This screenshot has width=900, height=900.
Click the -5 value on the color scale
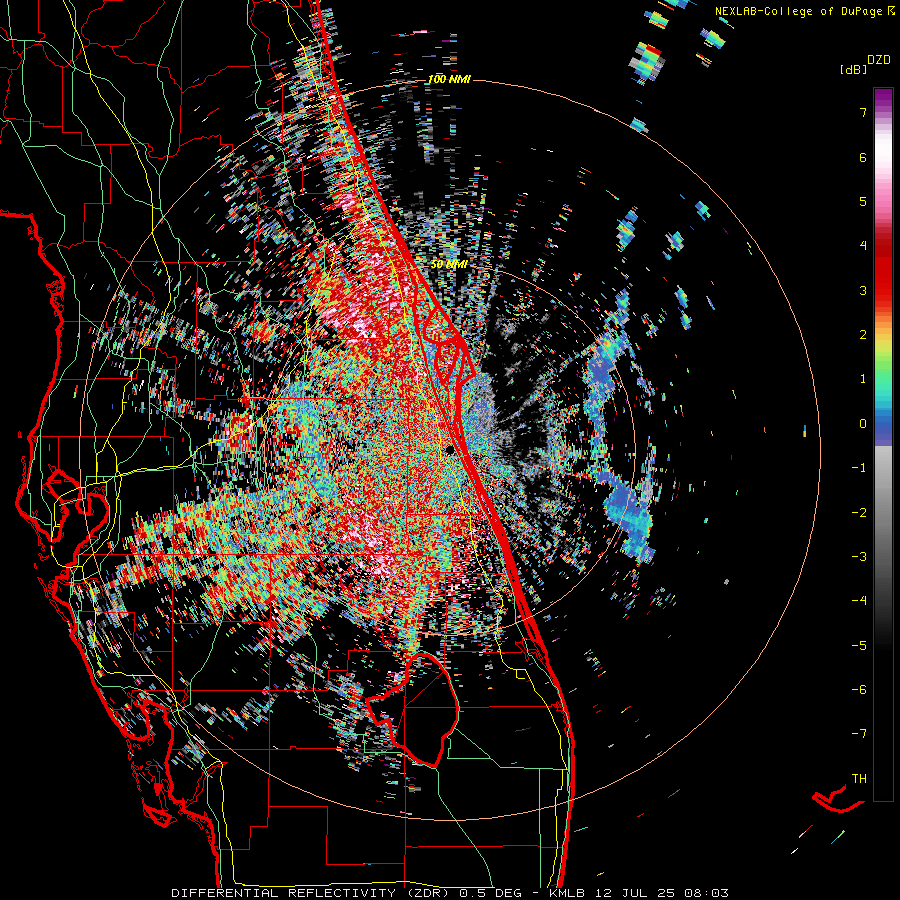click(x=859, y=645)
